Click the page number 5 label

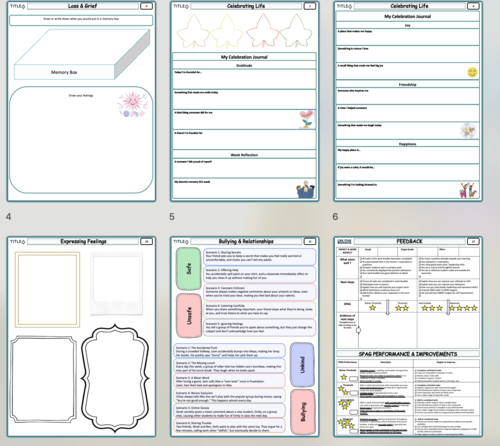tap(172, 217)
